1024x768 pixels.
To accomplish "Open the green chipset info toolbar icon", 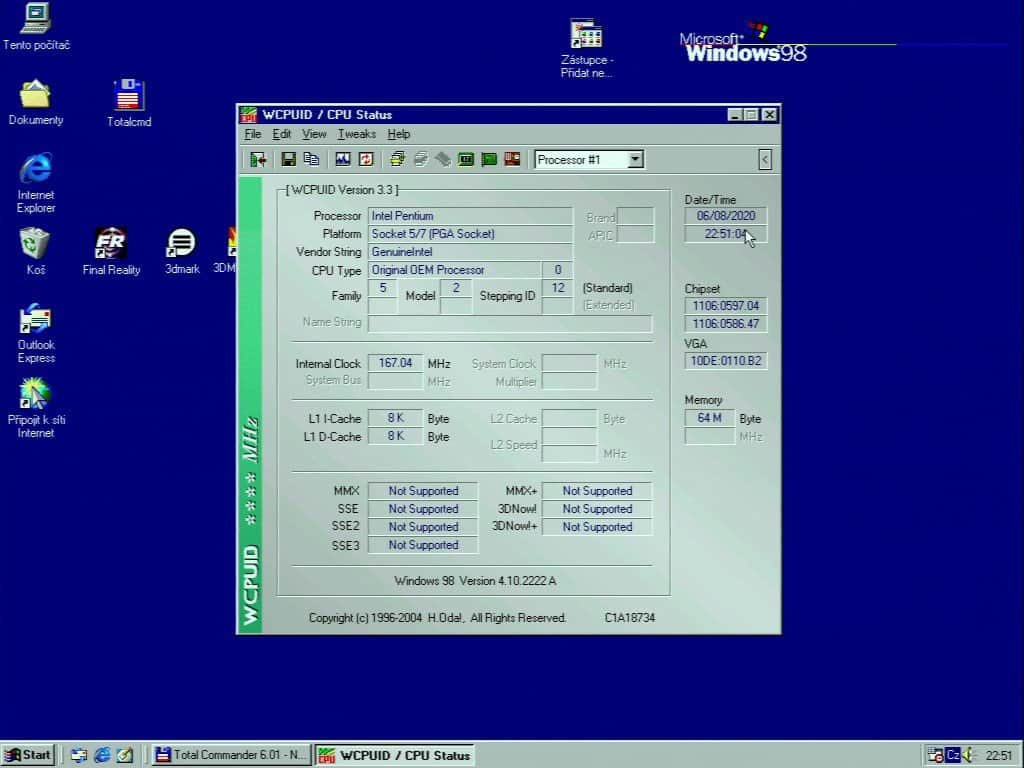I will coord(466,159).
